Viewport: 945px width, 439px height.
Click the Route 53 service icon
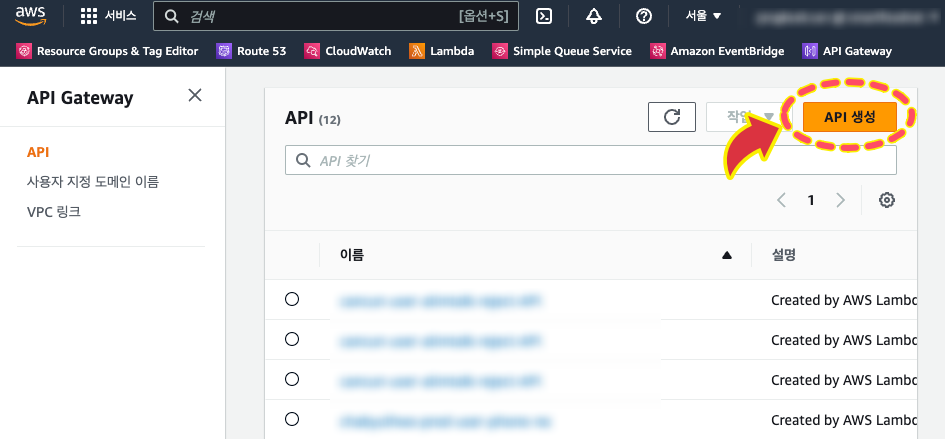point(224,51)
